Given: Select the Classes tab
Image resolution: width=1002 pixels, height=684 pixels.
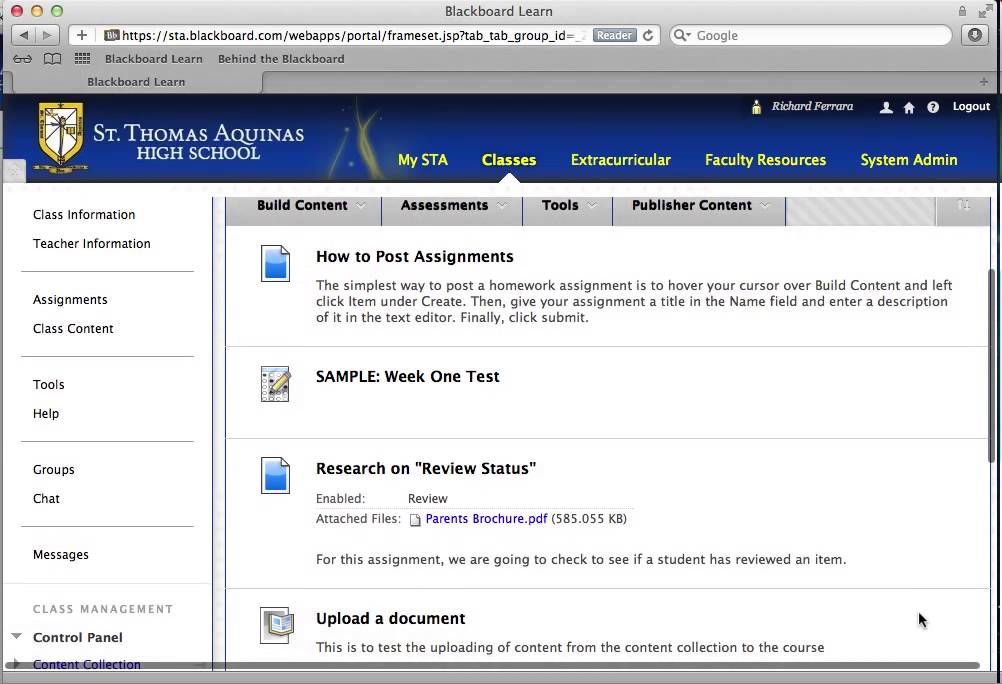Looking at the screenshot, I should 509,160.
